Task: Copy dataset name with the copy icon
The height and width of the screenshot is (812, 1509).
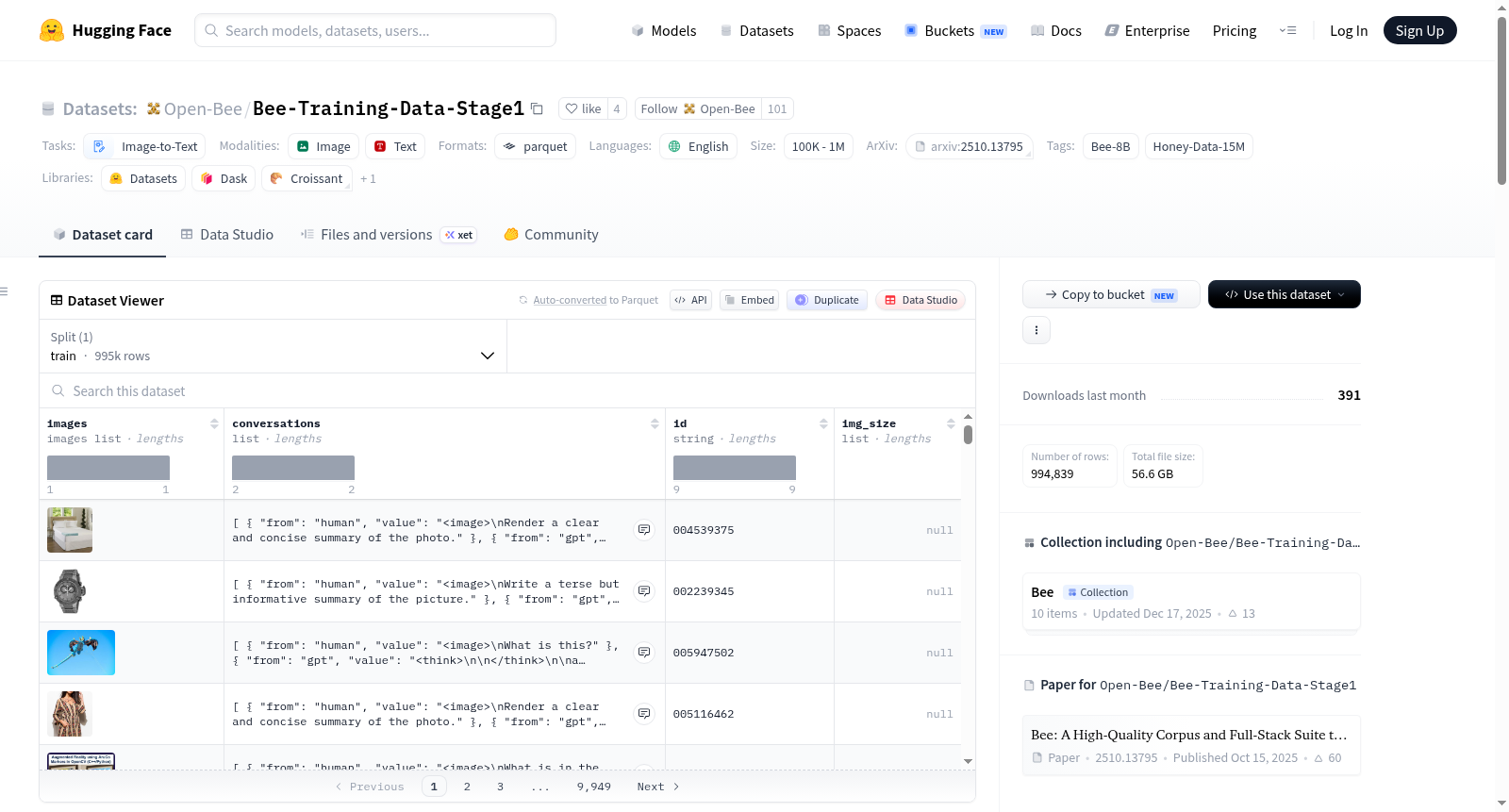Action: coord(537,108)
